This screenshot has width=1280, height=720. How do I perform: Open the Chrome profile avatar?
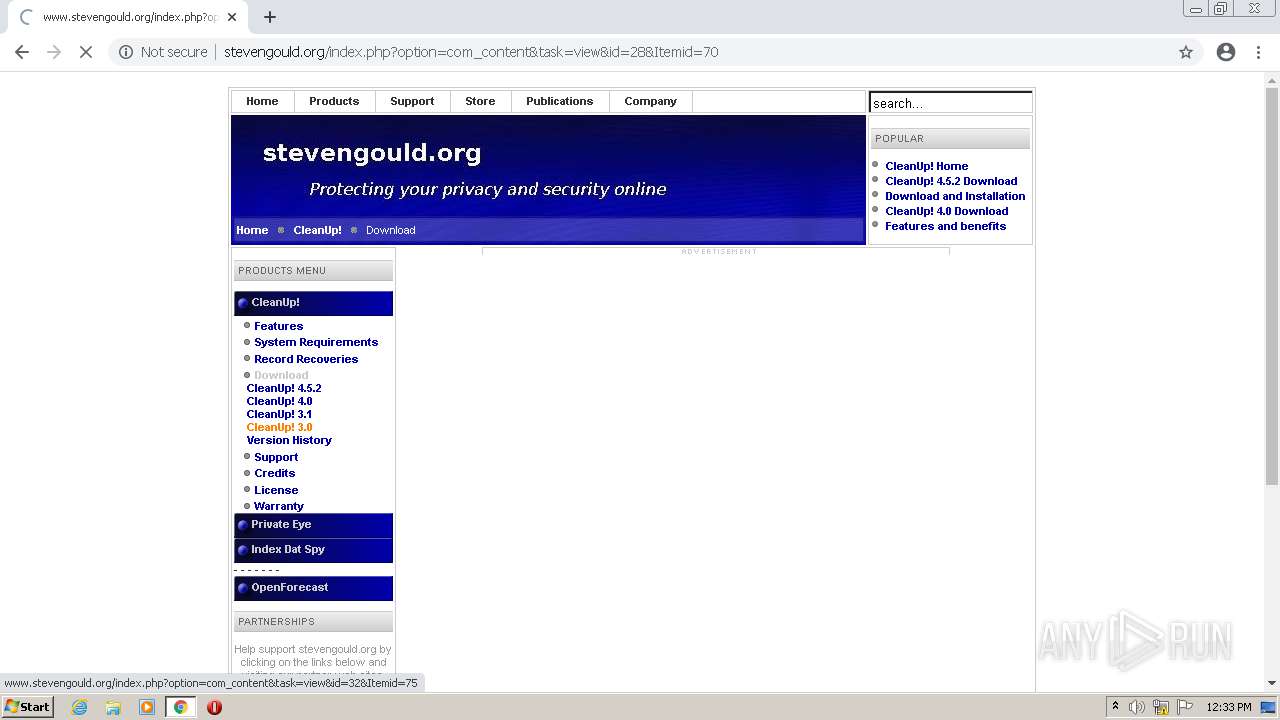click(1226, 52)
